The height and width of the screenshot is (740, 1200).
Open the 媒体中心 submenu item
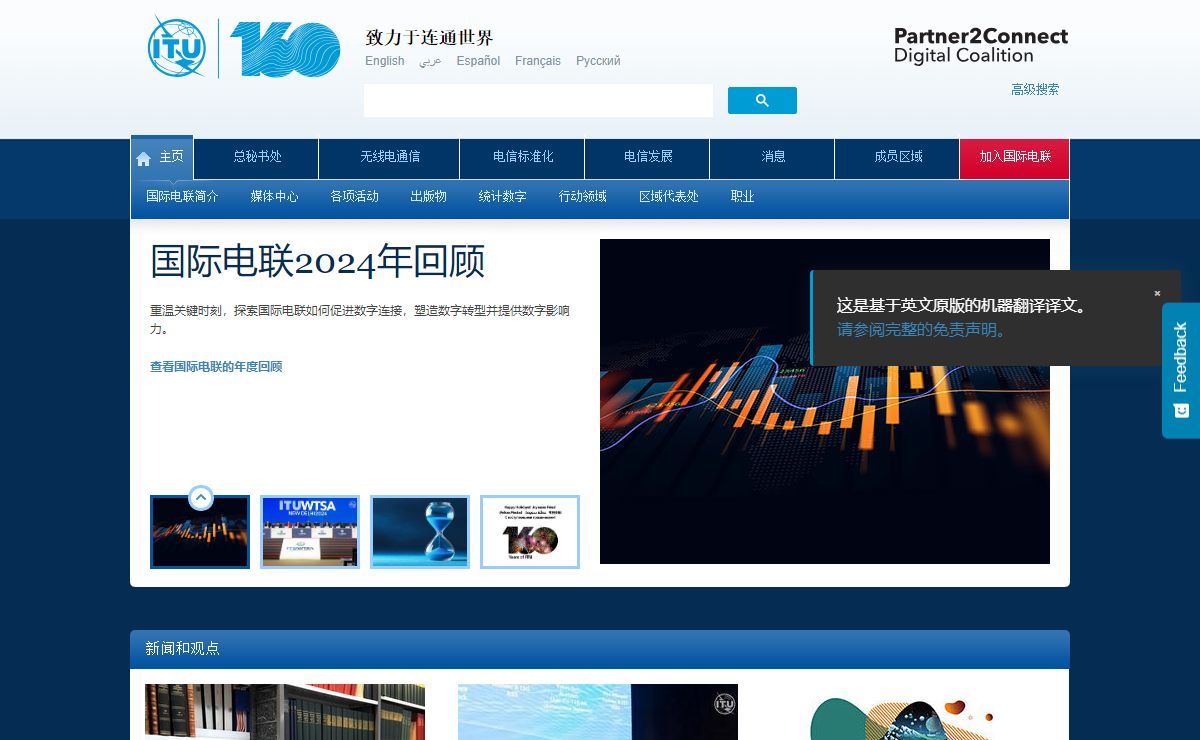(x=274, y=197)
